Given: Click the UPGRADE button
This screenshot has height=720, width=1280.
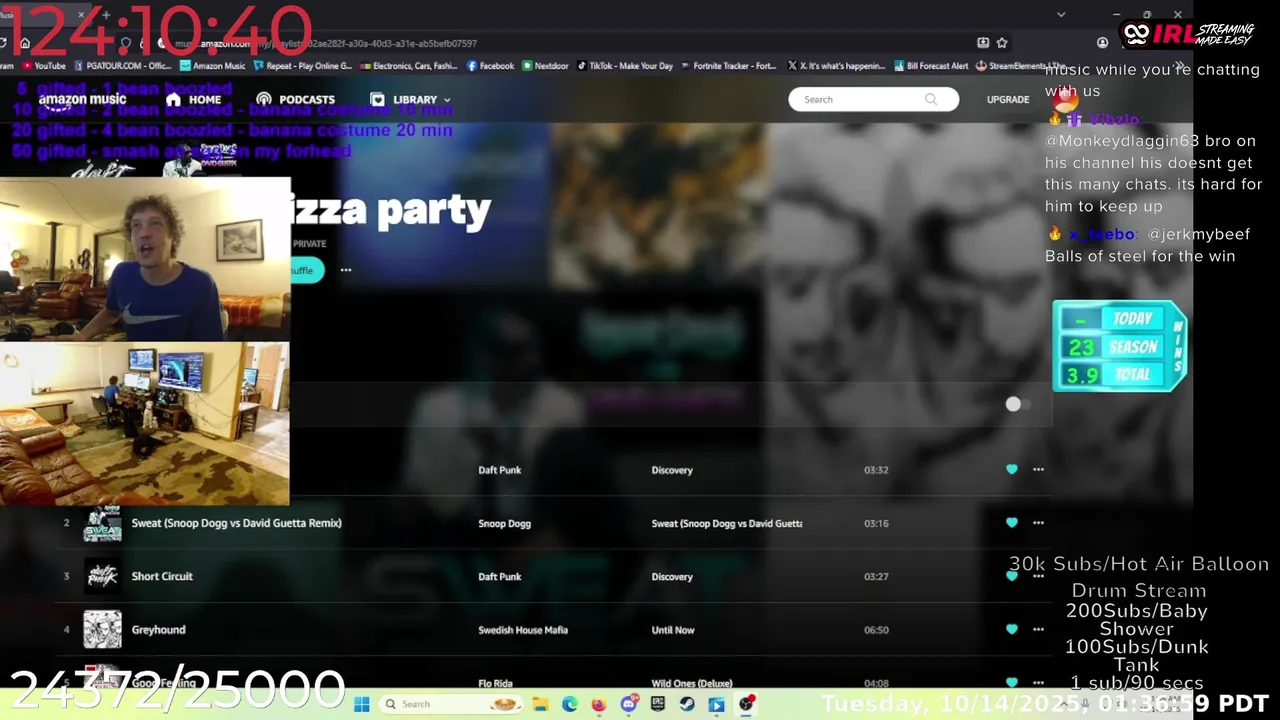Looking at the screenshot, I should (x=1008, y=99).
